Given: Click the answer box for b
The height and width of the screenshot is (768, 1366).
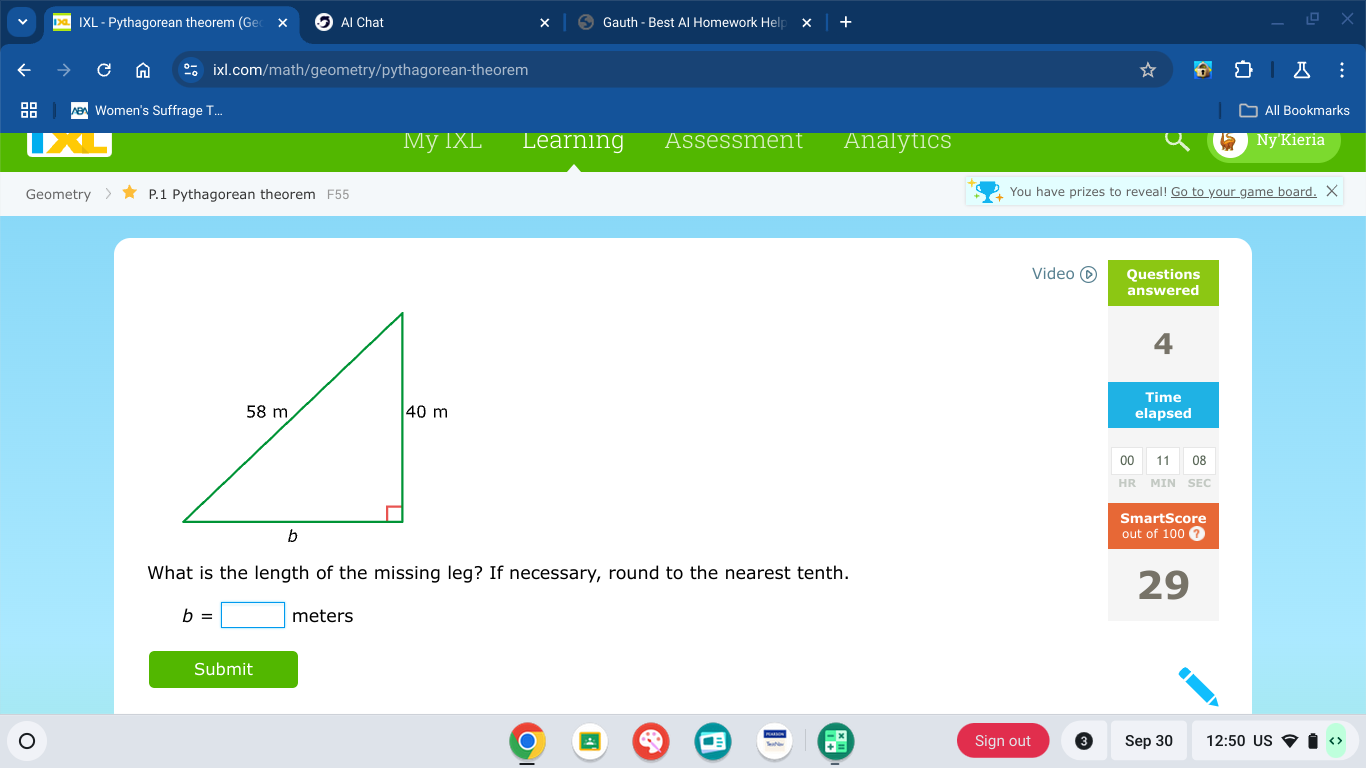Looking at the screenshot, I should [x=253, y=615].
